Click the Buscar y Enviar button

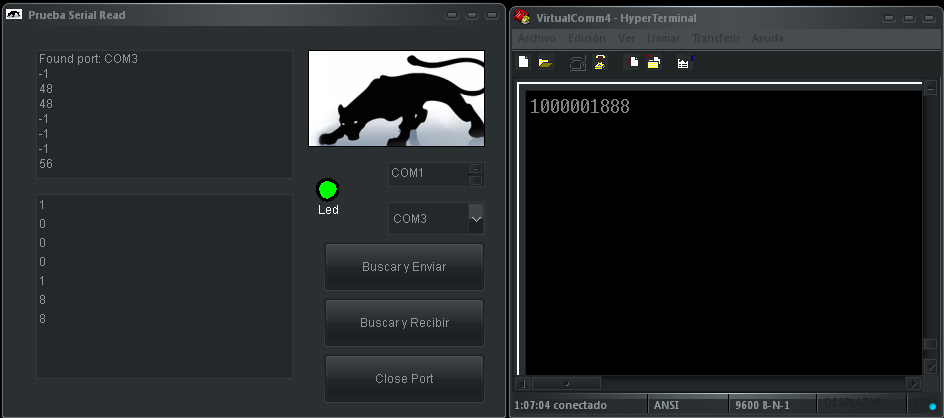tap(404, 267)
